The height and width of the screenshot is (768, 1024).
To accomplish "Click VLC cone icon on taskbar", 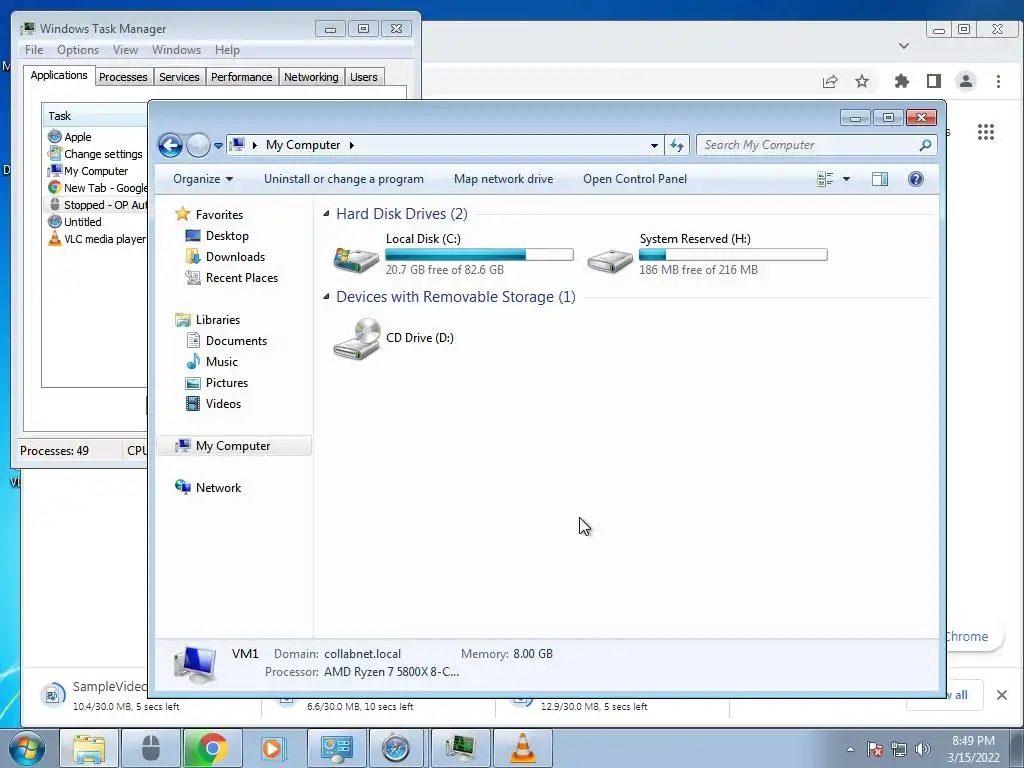I will (x=522, y=748).
